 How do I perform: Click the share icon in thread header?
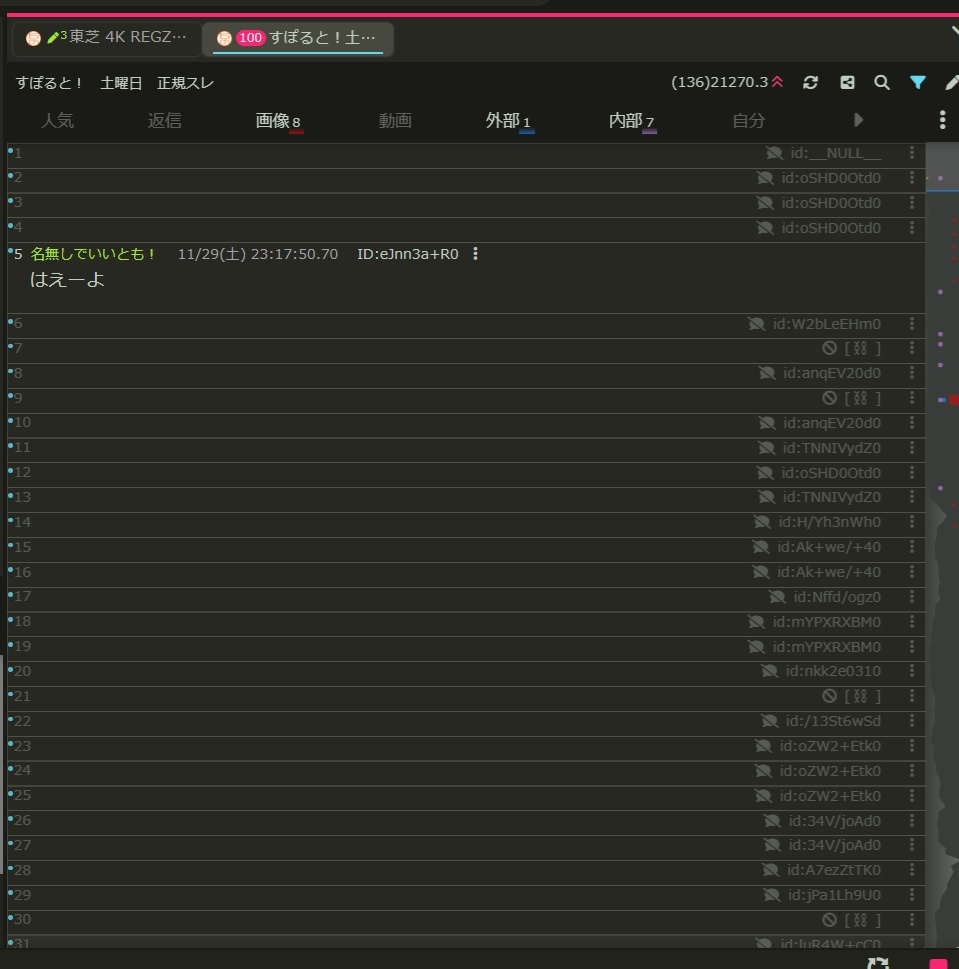tap(847, 83)
